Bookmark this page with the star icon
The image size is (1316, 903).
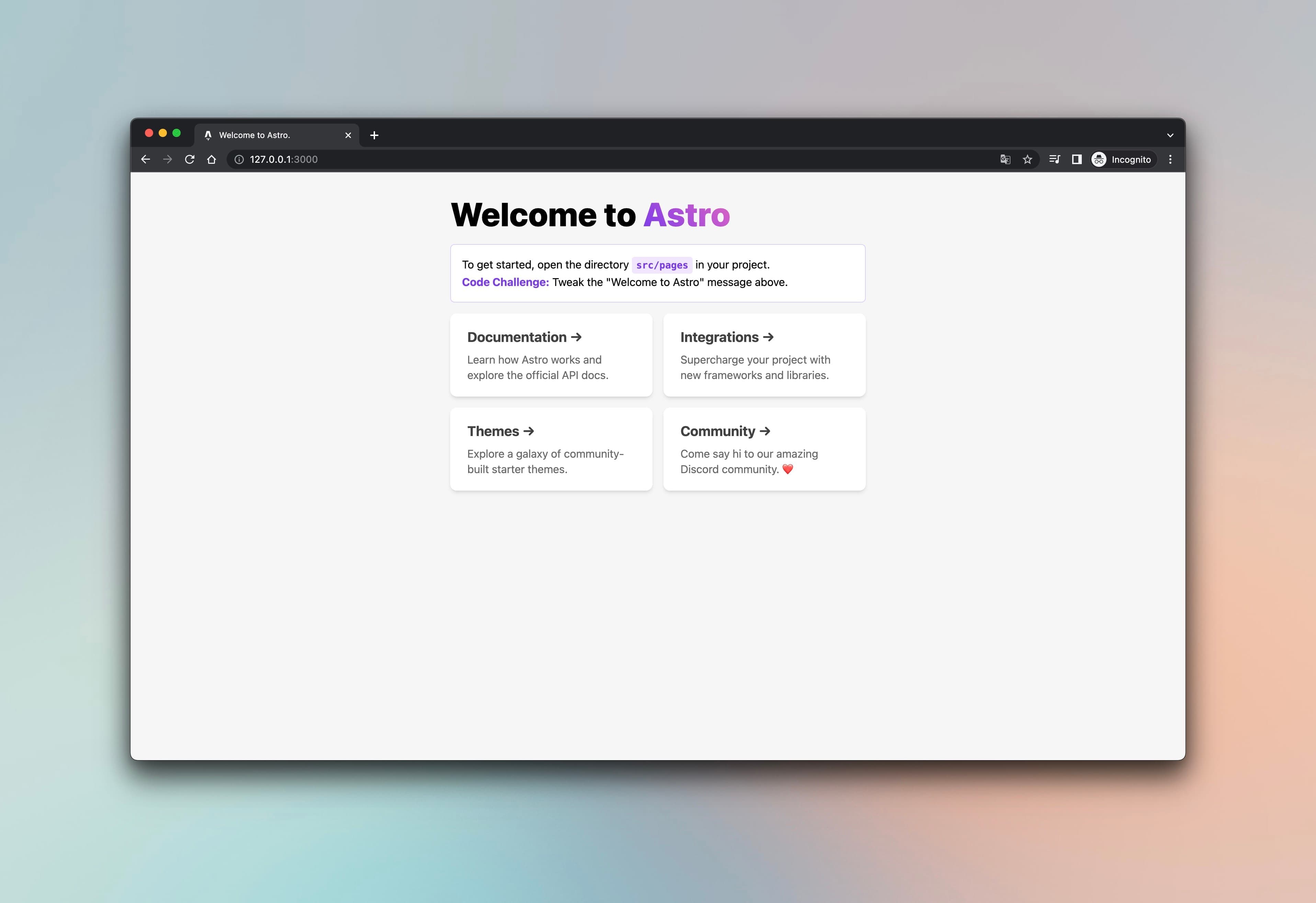coord(1027,160)
